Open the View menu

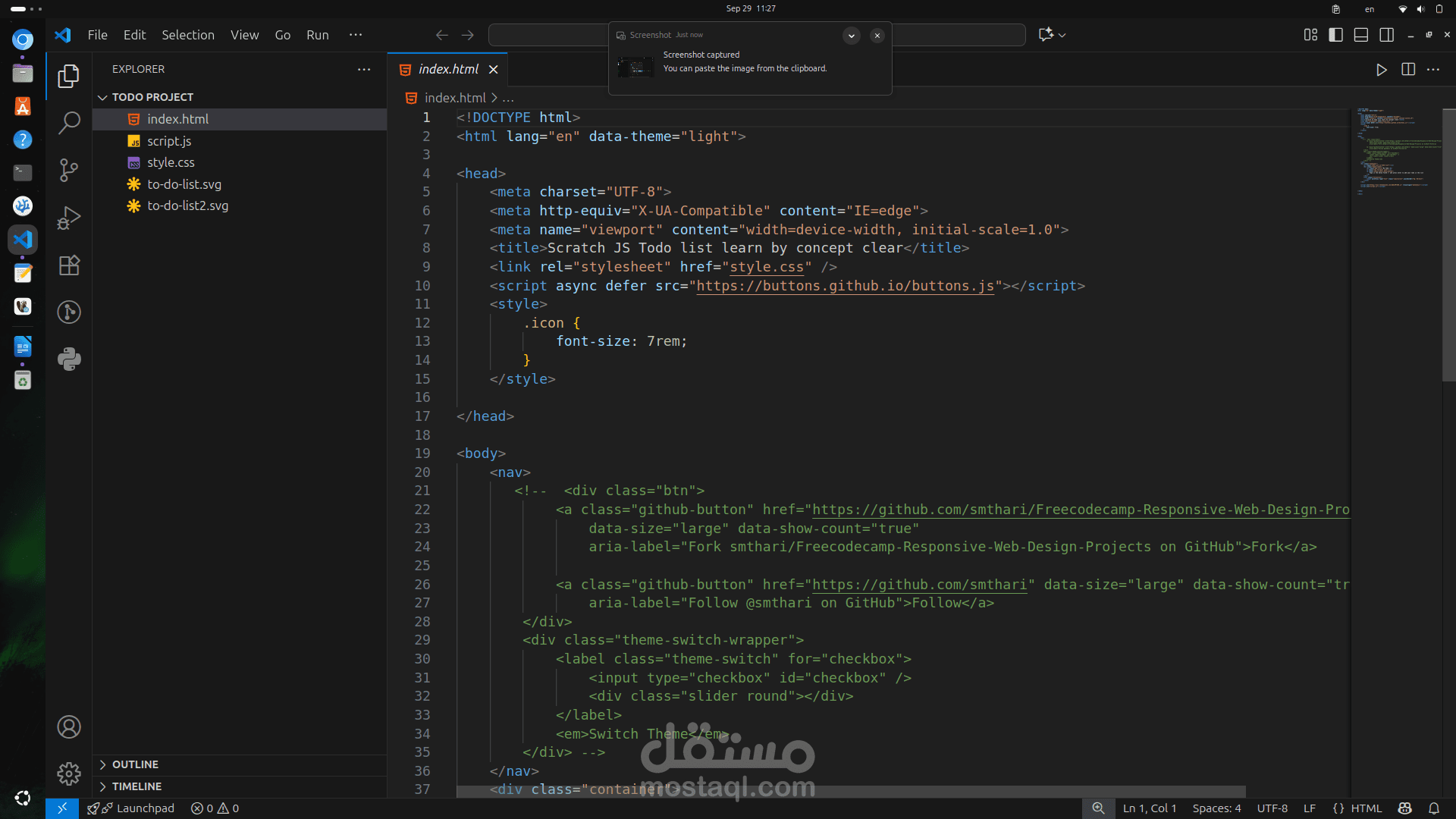click(x=244, y=35)
